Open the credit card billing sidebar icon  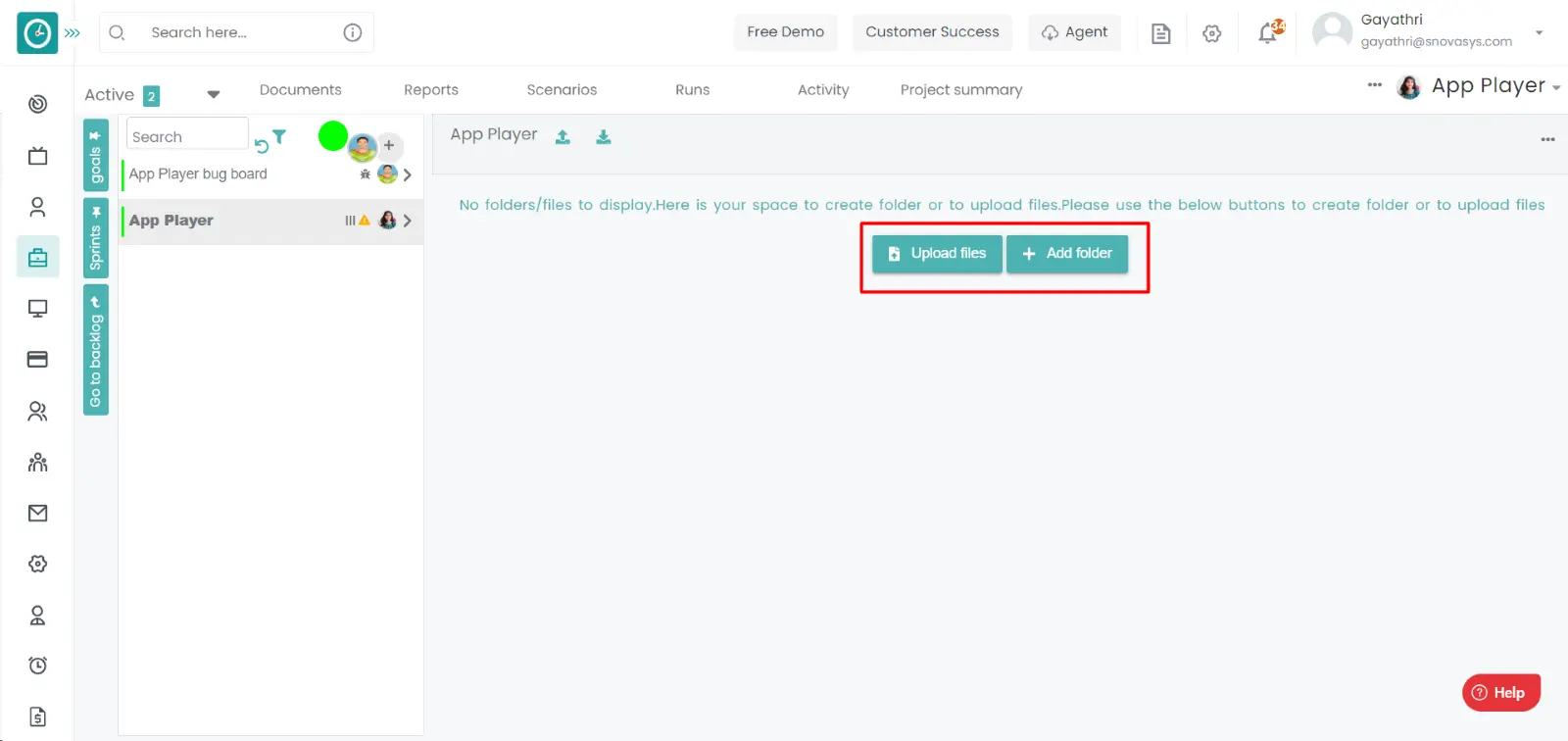pos(37,360)
